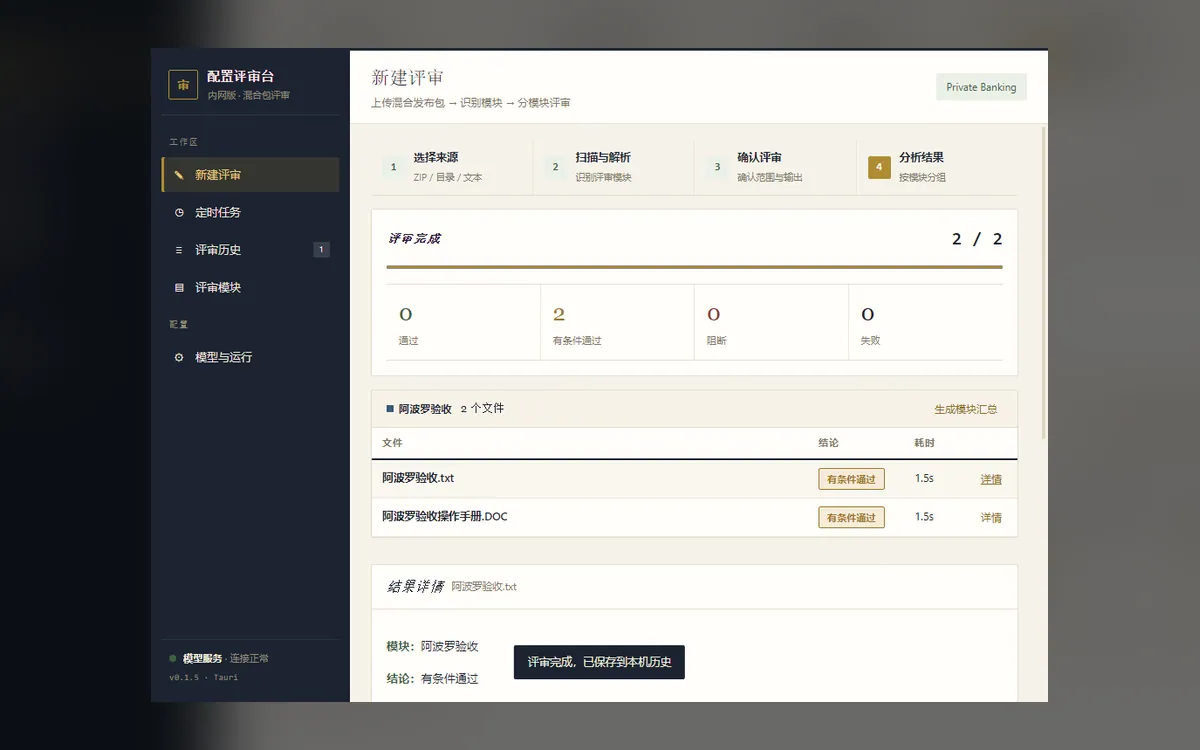Click the list icon beside 评审历史

179,250
